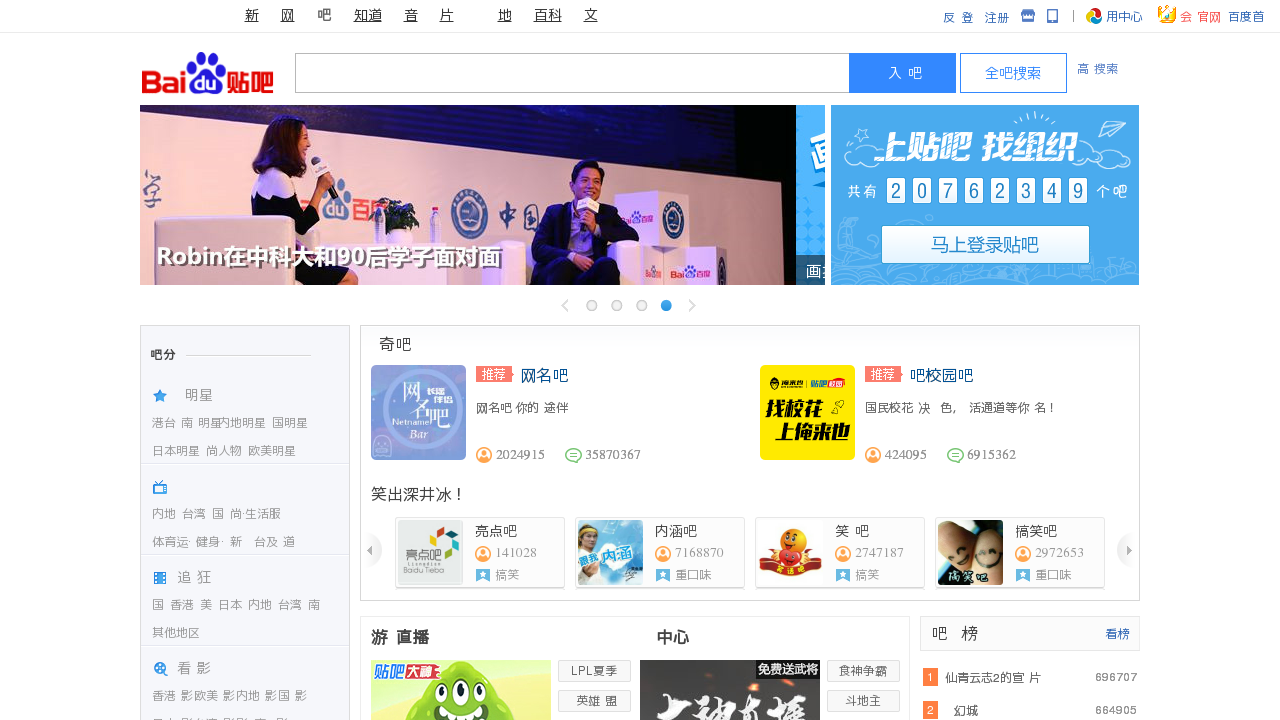
Task: Click 食神争霸 game tag button
Action: tap(863, 671)
